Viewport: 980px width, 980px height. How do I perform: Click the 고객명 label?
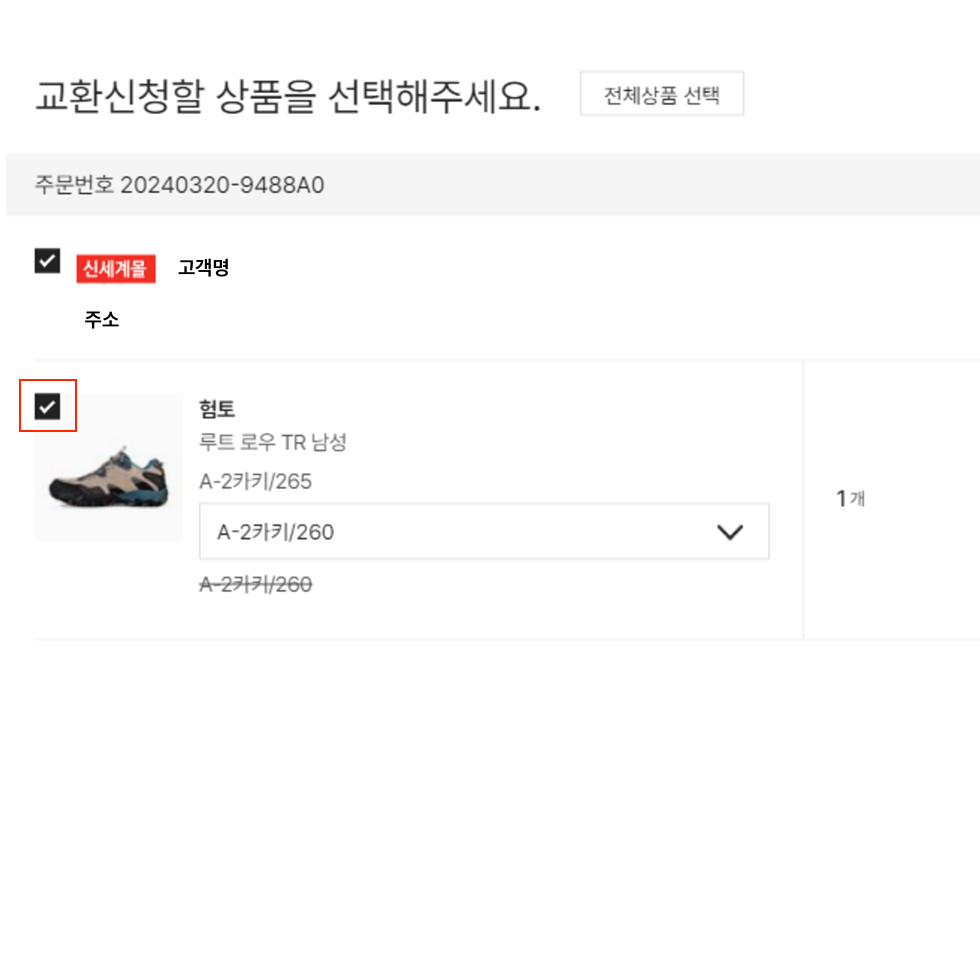204,268
